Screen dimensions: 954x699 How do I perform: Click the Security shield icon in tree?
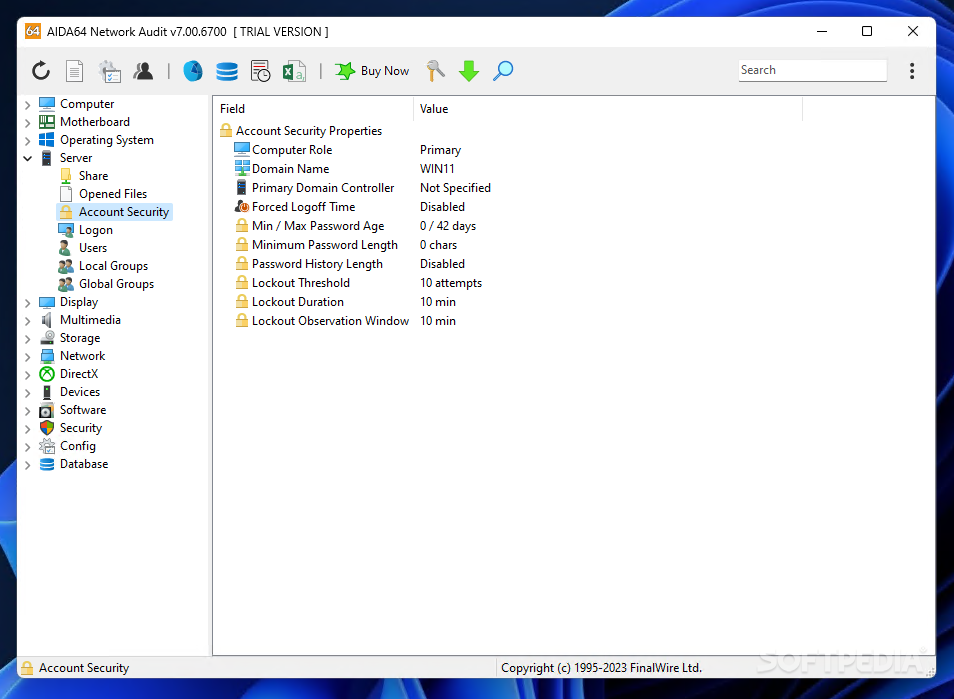[x=47, y=428]
